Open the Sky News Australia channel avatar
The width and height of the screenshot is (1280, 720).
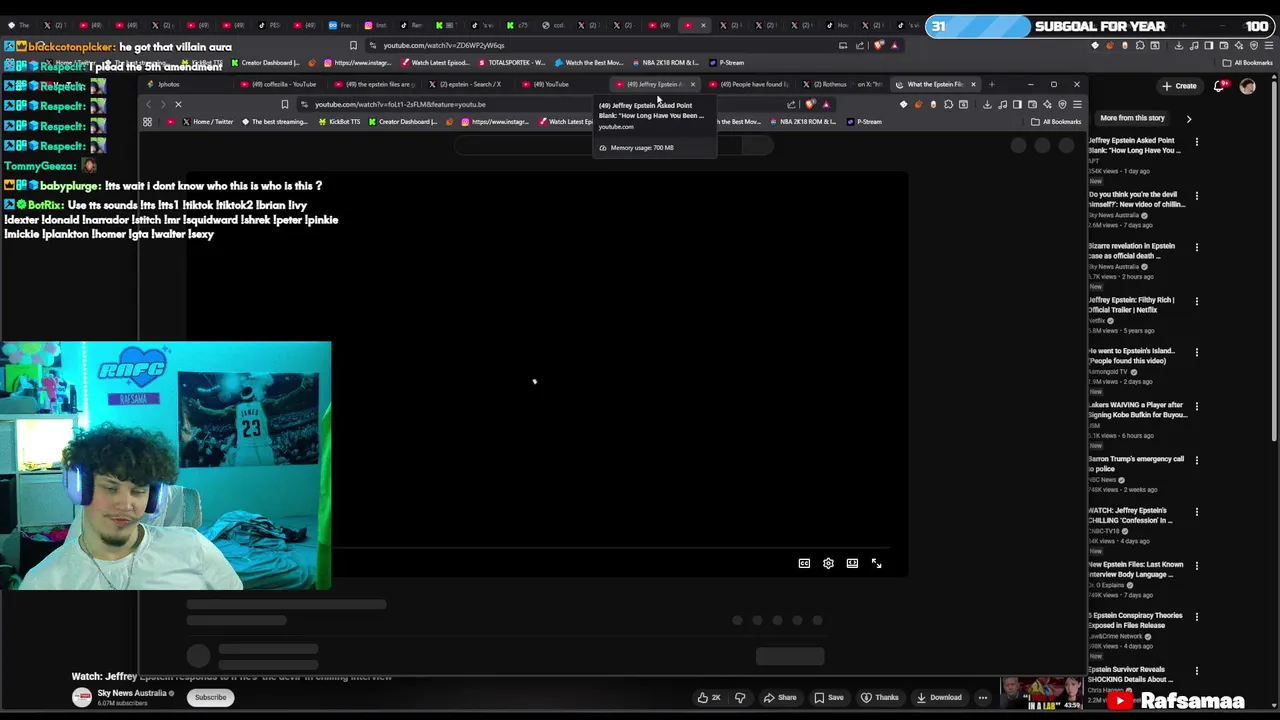tap(82, 698)
